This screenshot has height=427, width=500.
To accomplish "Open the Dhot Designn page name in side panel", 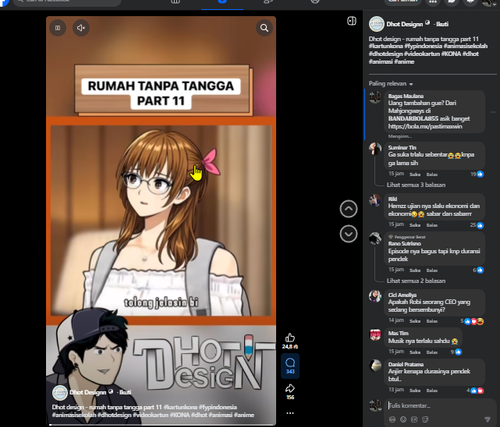I will [x=405, y=24].
